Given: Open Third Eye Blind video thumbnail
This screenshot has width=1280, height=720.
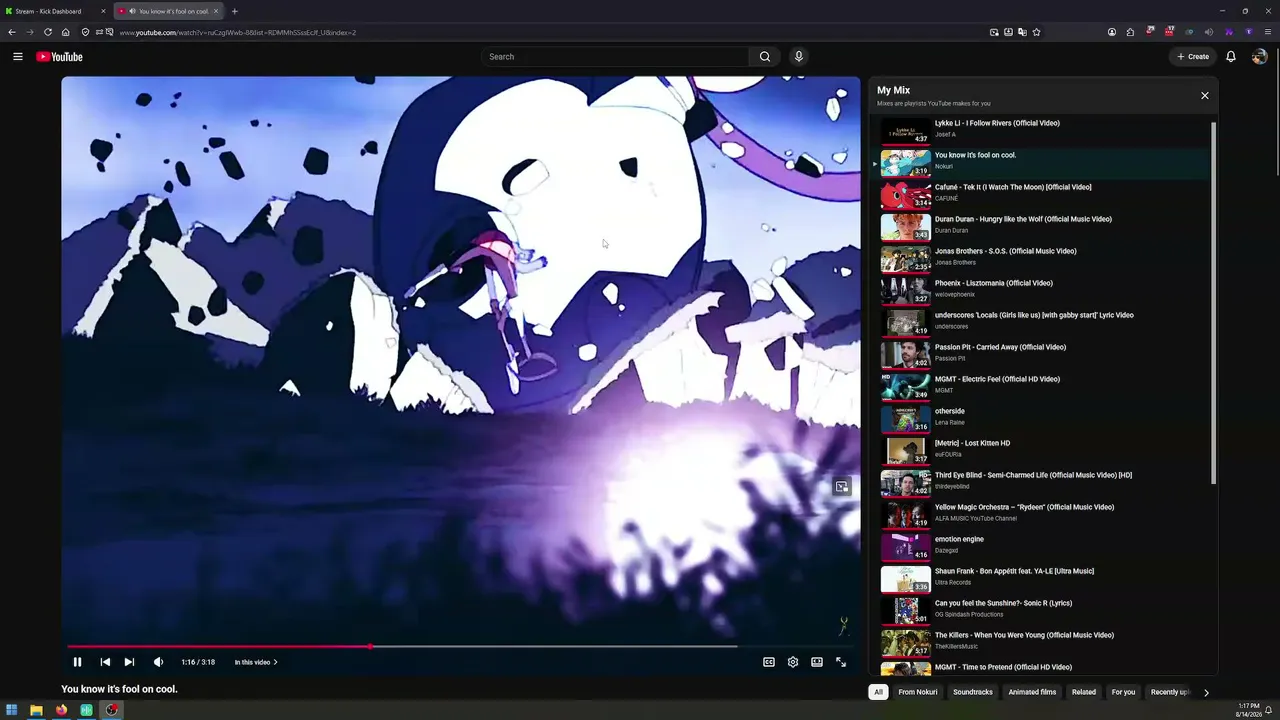Looking at the screenshot, I should tap(905, 482).
